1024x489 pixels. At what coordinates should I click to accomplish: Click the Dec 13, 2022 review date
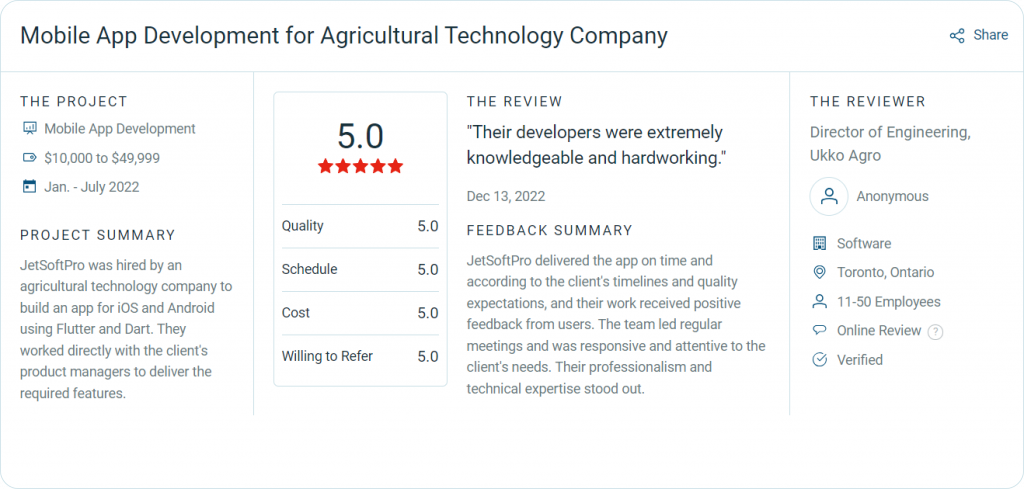click(x=506, y=196)
